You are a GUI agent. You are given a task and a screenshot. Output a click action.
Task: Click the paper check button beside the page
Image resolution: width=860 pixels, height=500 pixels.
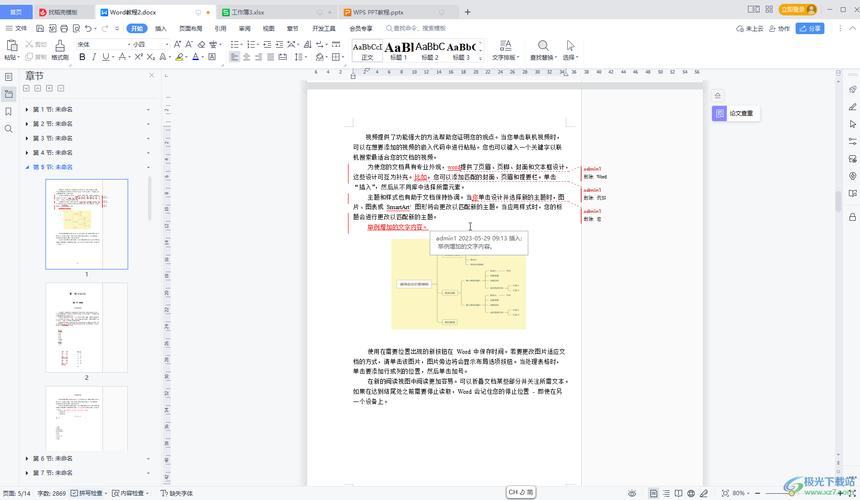[x=735, y=113]
